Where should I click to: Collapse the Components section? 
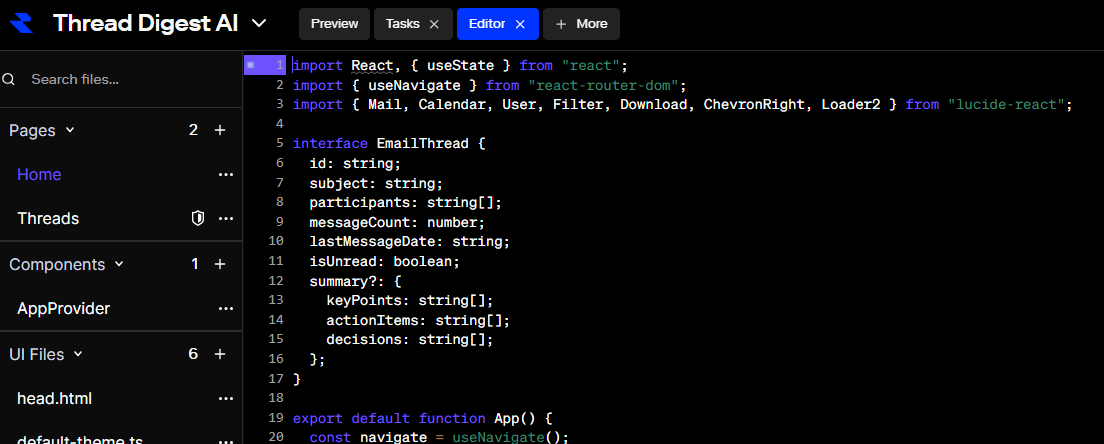tap(119, 264)
